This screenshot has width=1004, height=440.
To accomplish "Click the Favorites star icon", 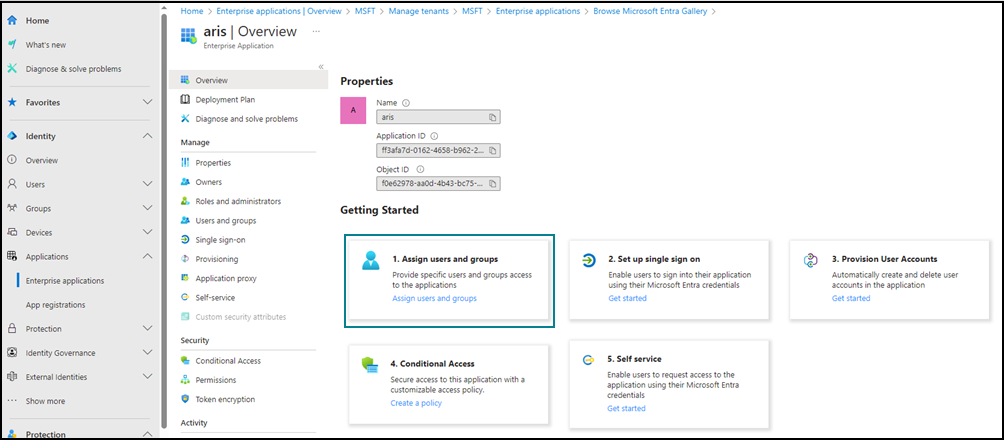I will click(x=12, y=102).
